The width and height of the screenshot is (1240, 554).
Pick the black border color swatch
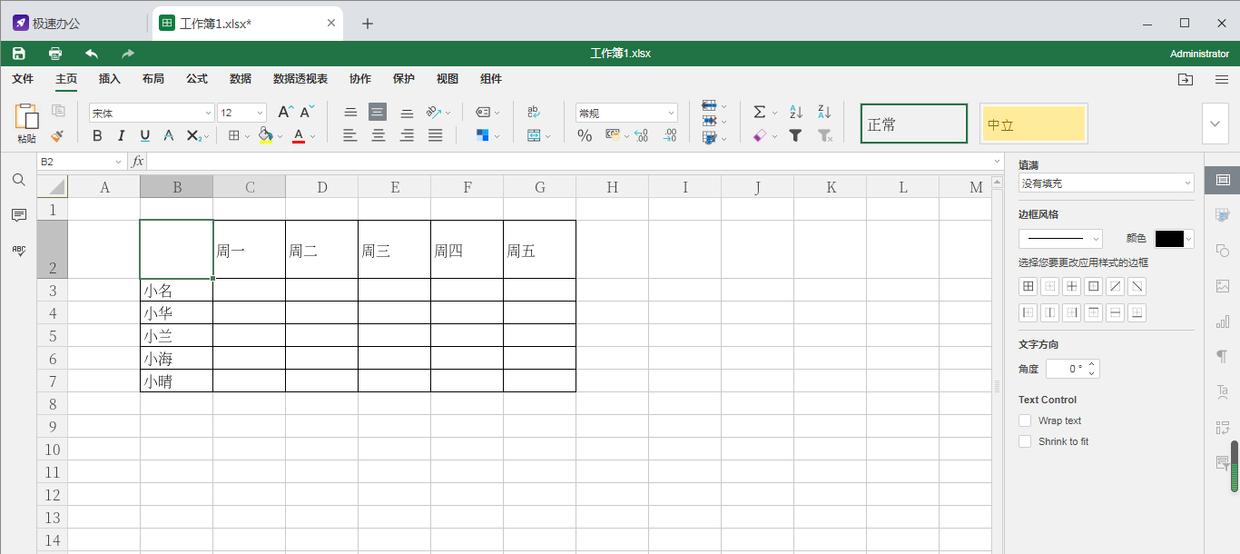pos(1169,238)
